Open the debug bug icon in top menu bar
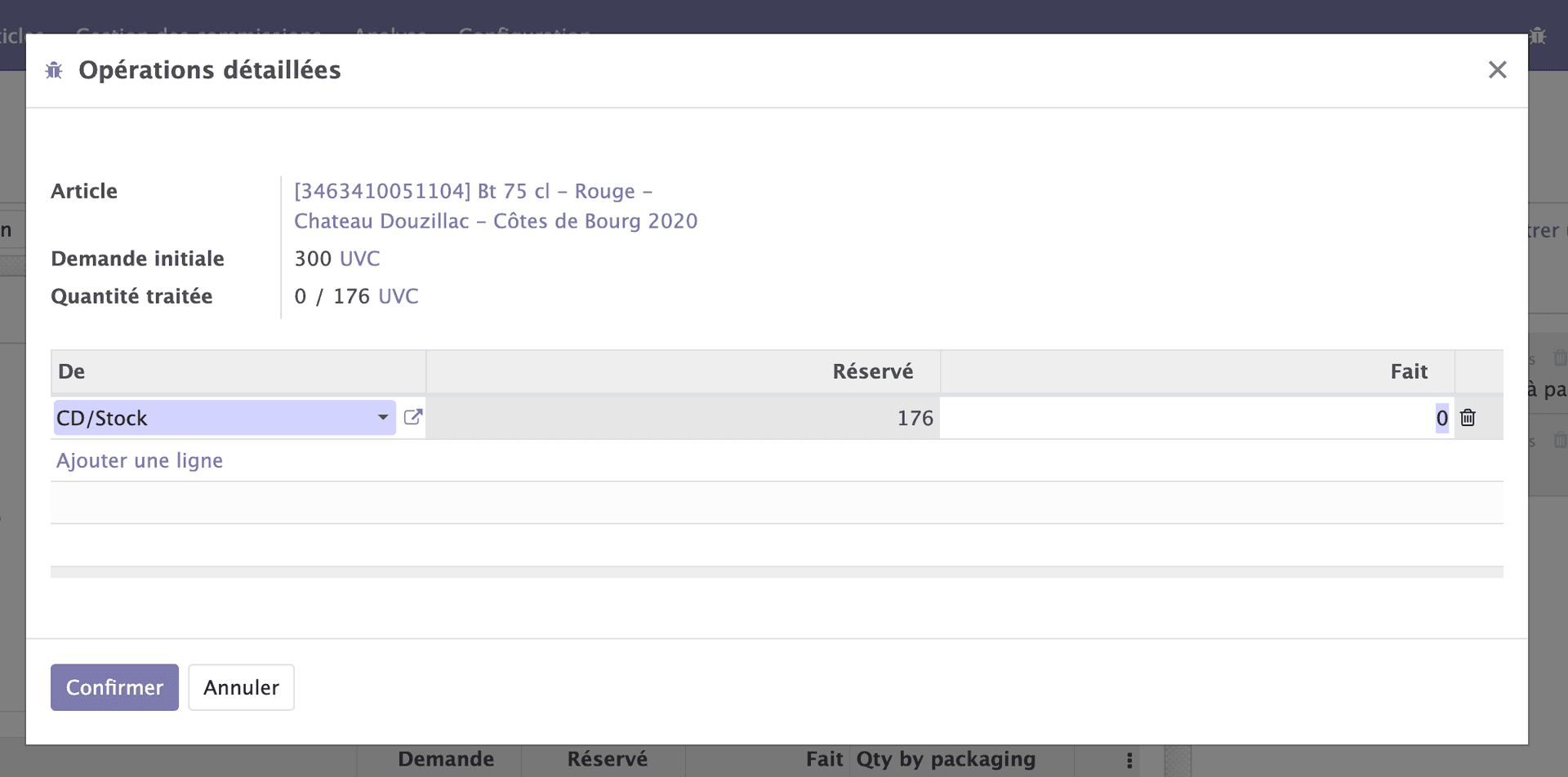The height and width of the screenshot is (777, 1568). (1539, 36)
